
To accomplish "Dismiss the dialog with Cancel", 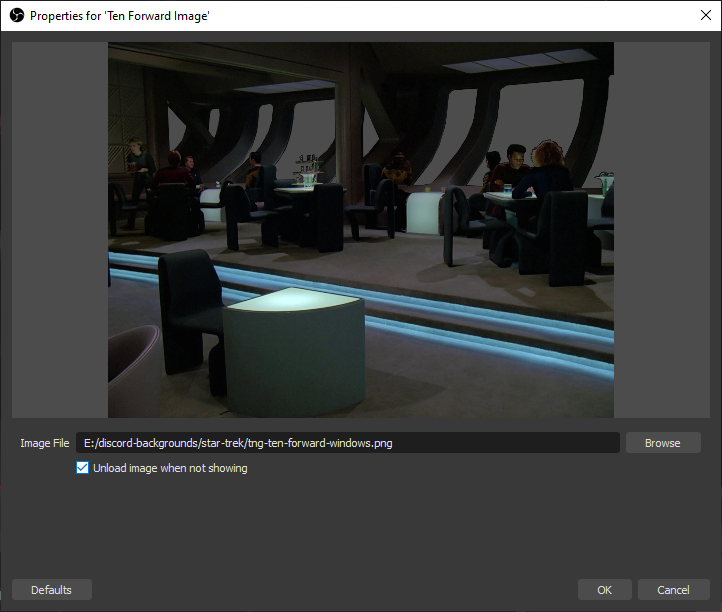I will [673, 590].
